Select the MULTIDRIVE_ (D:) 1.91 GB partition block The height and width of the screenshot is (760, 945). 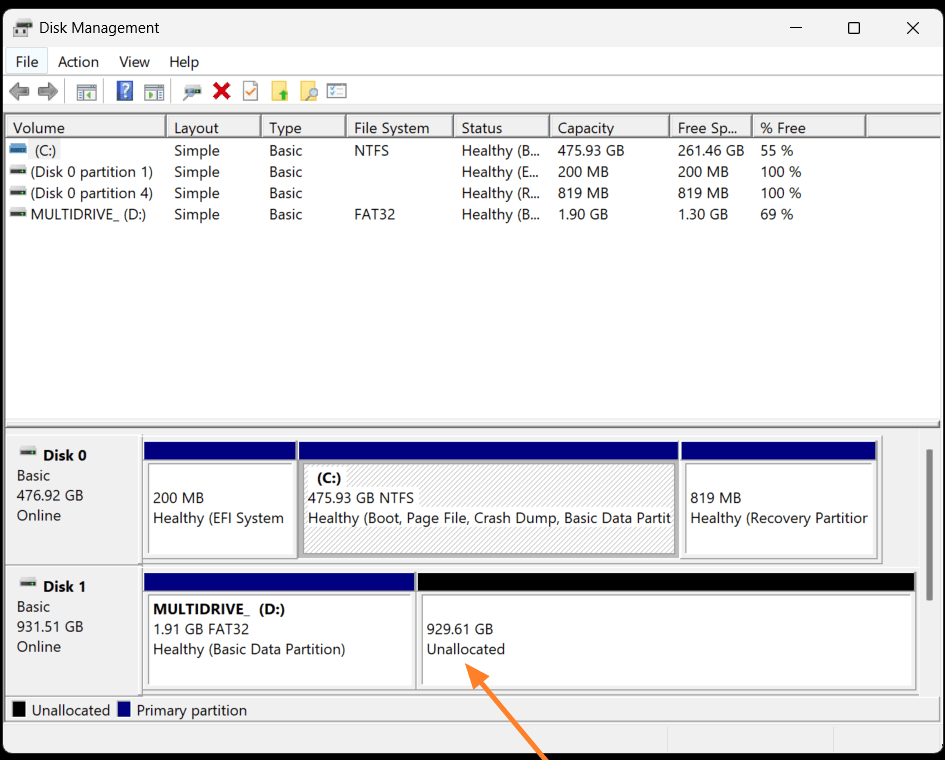pos(280,630)
